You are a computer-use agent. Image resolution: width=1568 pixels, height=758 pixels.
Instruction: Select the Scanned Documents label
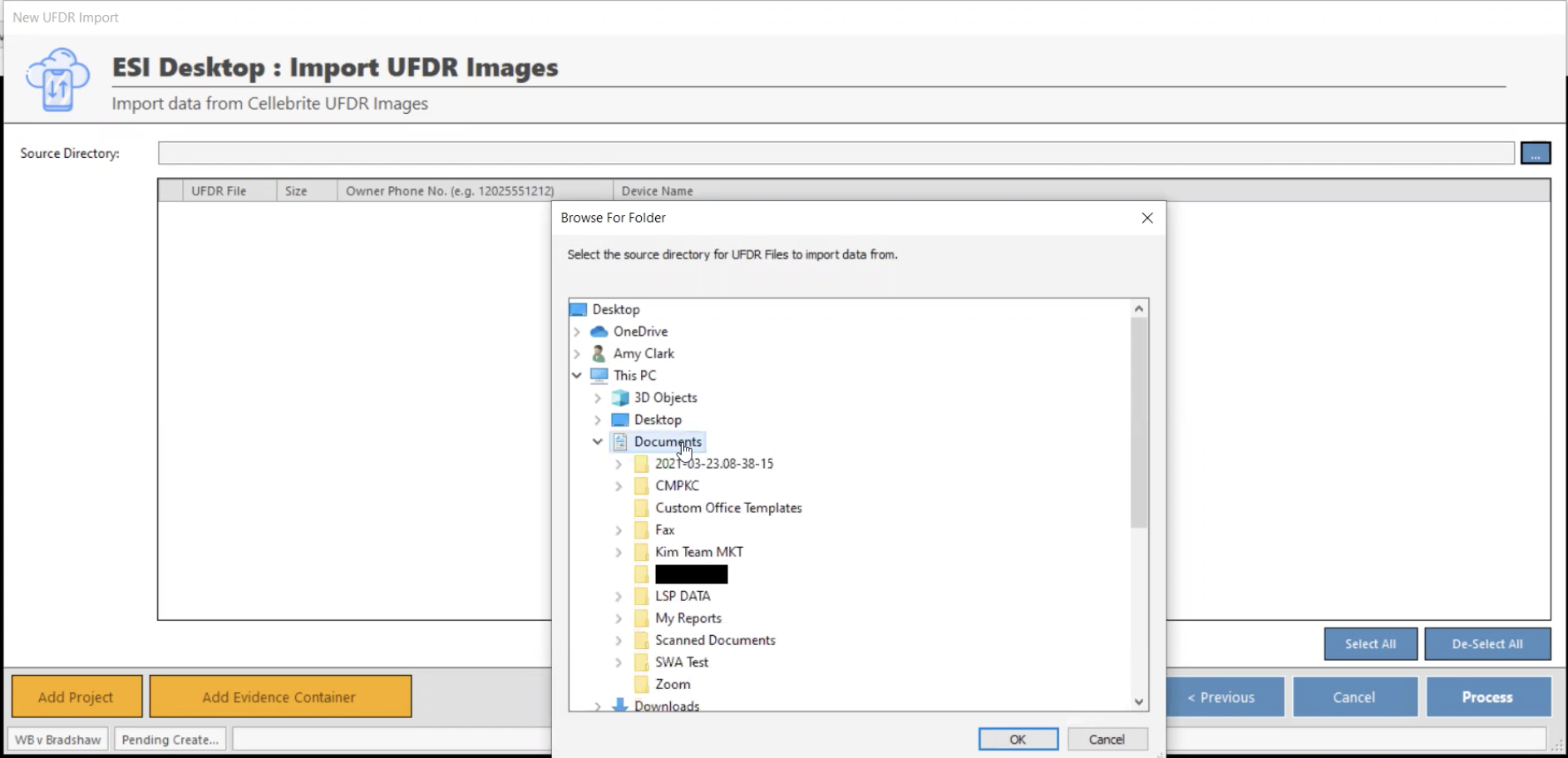pyautogui.click(x=715, y=640)
